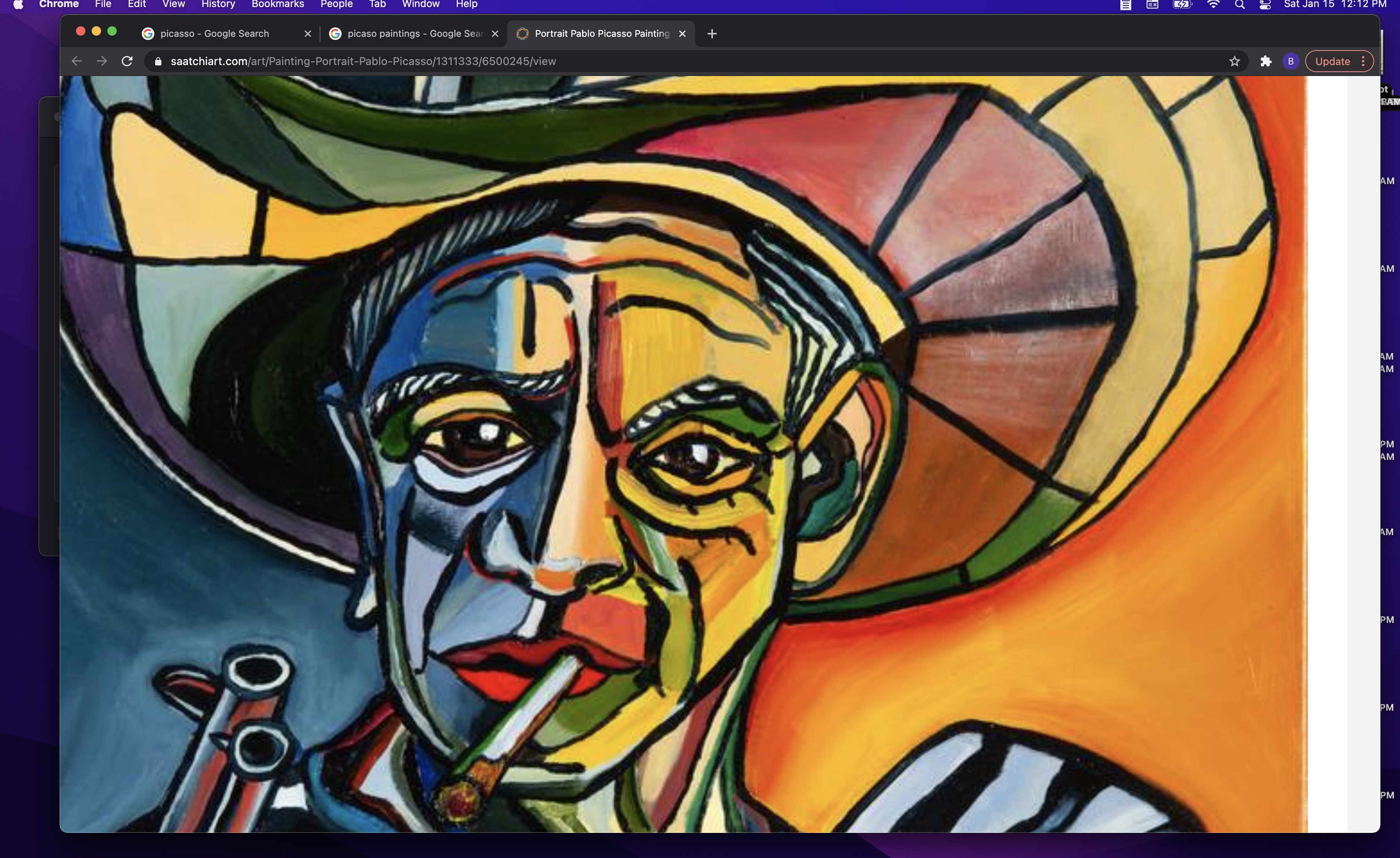Open the Chrome application menu
The height and width of the screenshot is (858, 1400).
[58, 5]
